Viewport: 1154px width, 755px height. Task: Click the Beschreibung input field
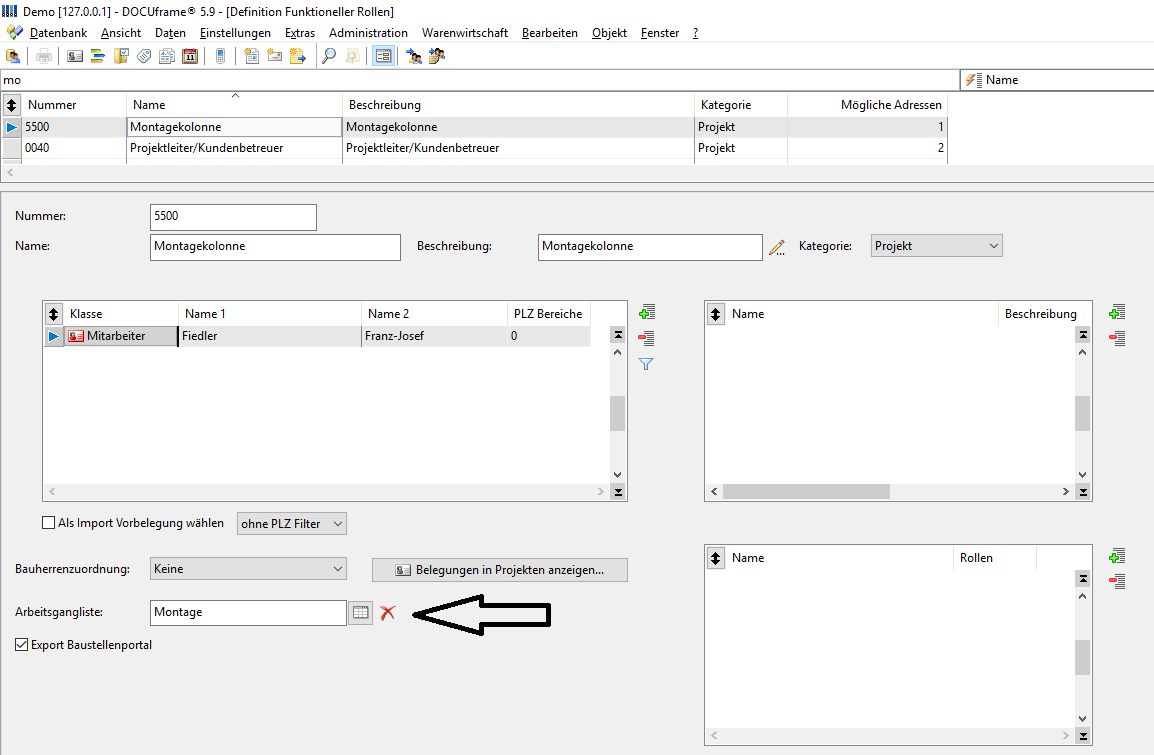pyautogui.click(x=650, y=247)
